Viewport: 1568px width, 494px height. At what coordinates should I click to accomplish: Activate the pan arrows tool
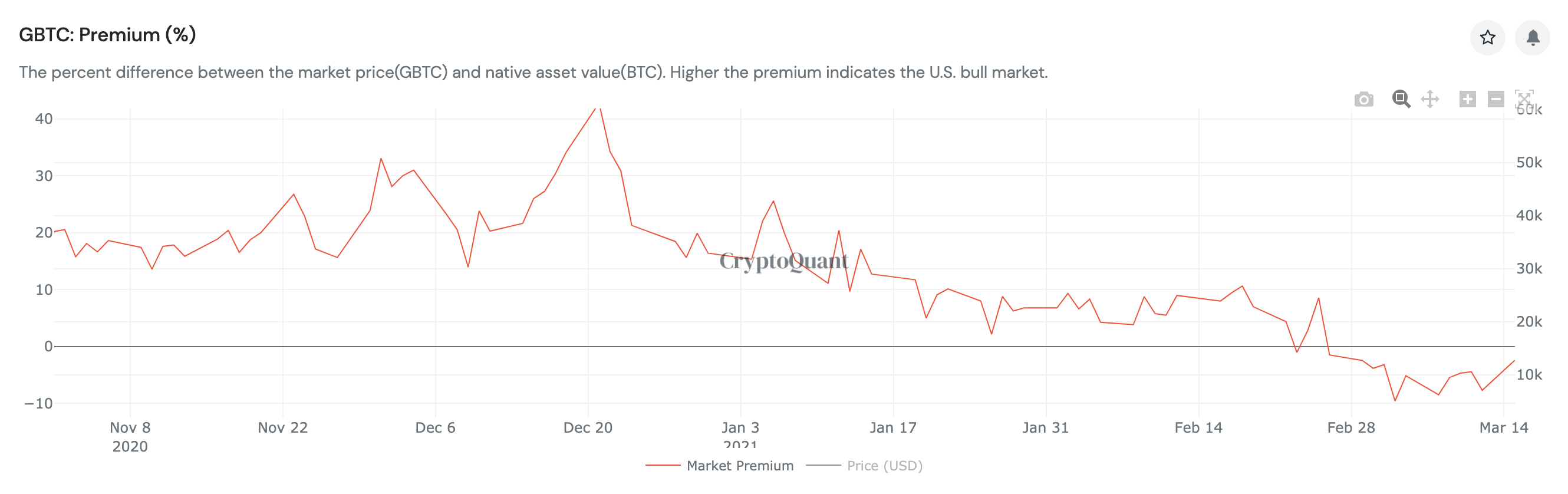[x=1430, y=99]
